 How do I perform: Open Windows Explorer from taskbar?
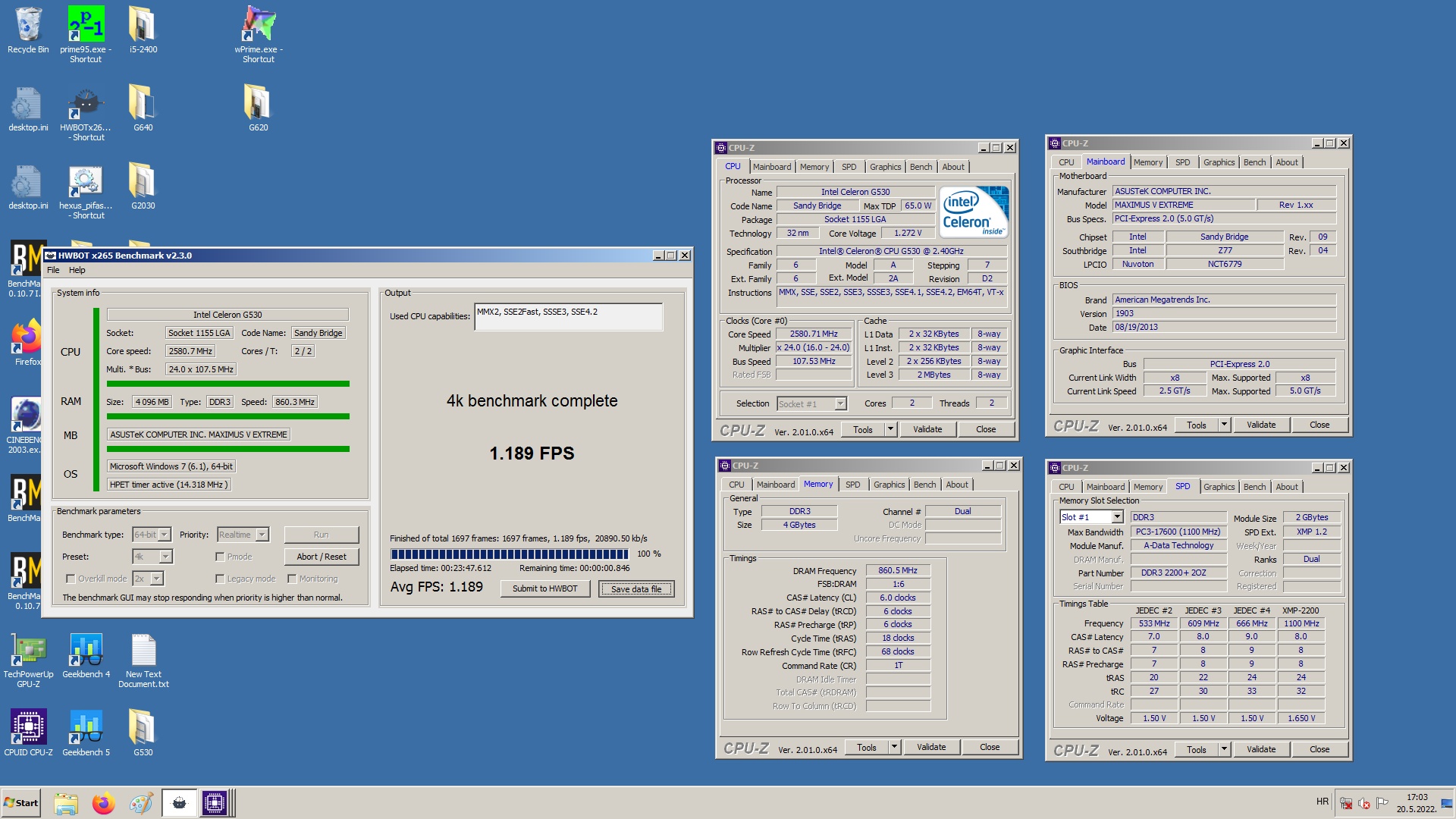coord(66,803)
